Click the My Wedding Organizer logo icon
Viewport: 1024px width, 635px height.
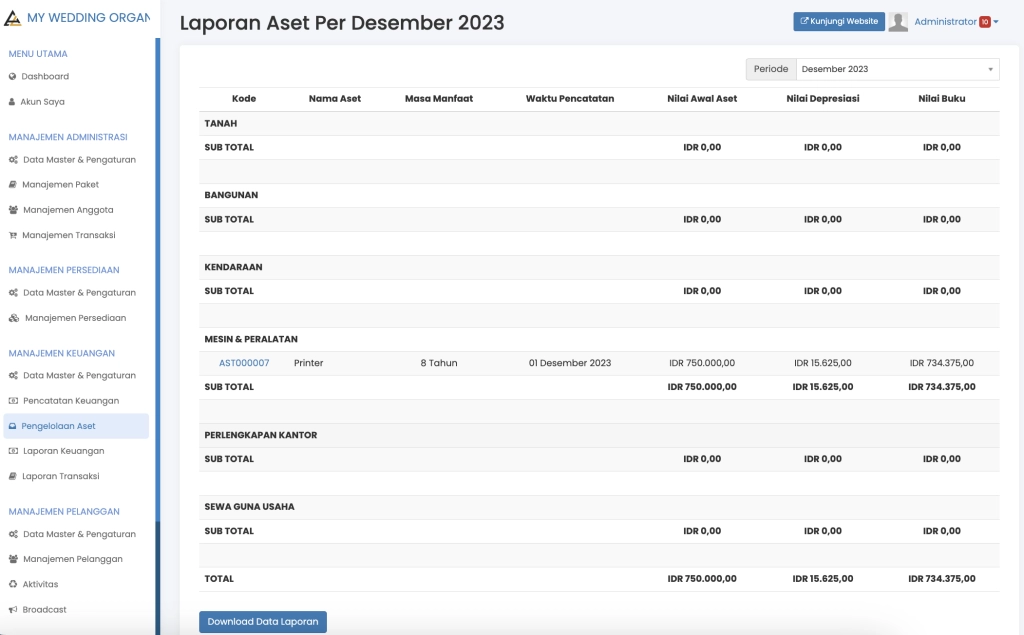(13, 17)
